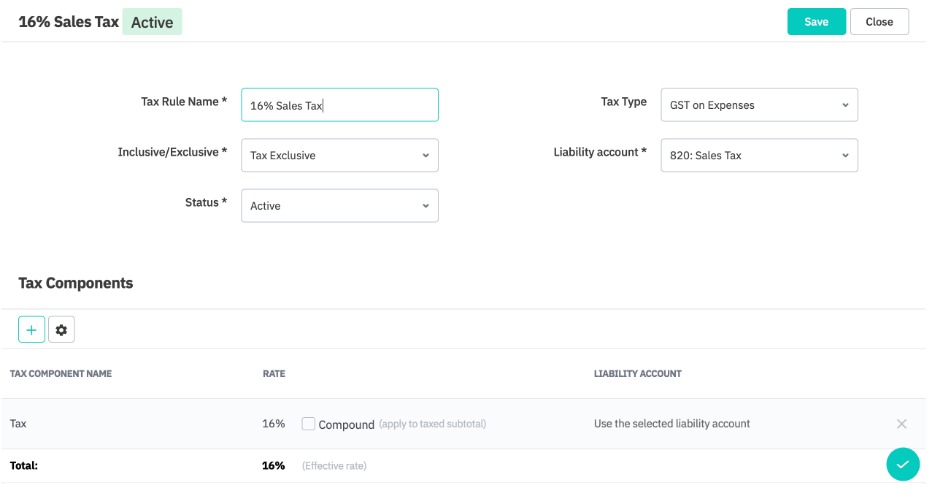This screenshot has width=932, height=496.
Task: Expand the Inclusive/Exclusive dropdown
Action: coord(339,155)
